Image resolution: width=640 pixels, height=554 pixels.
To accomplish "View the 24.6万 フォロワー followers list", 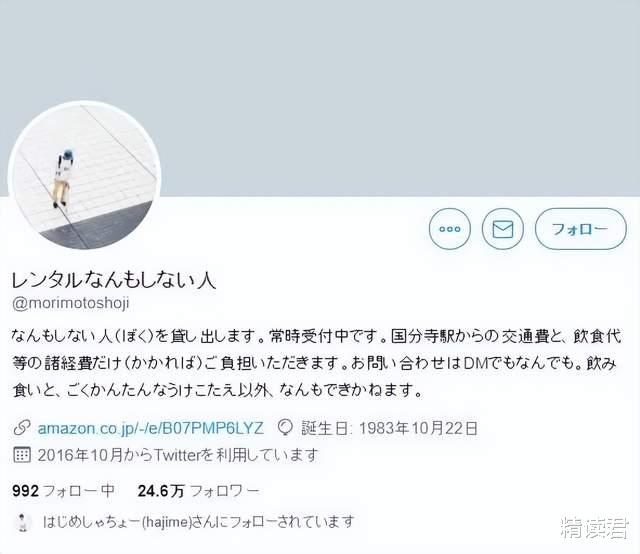I will [198, 490].
